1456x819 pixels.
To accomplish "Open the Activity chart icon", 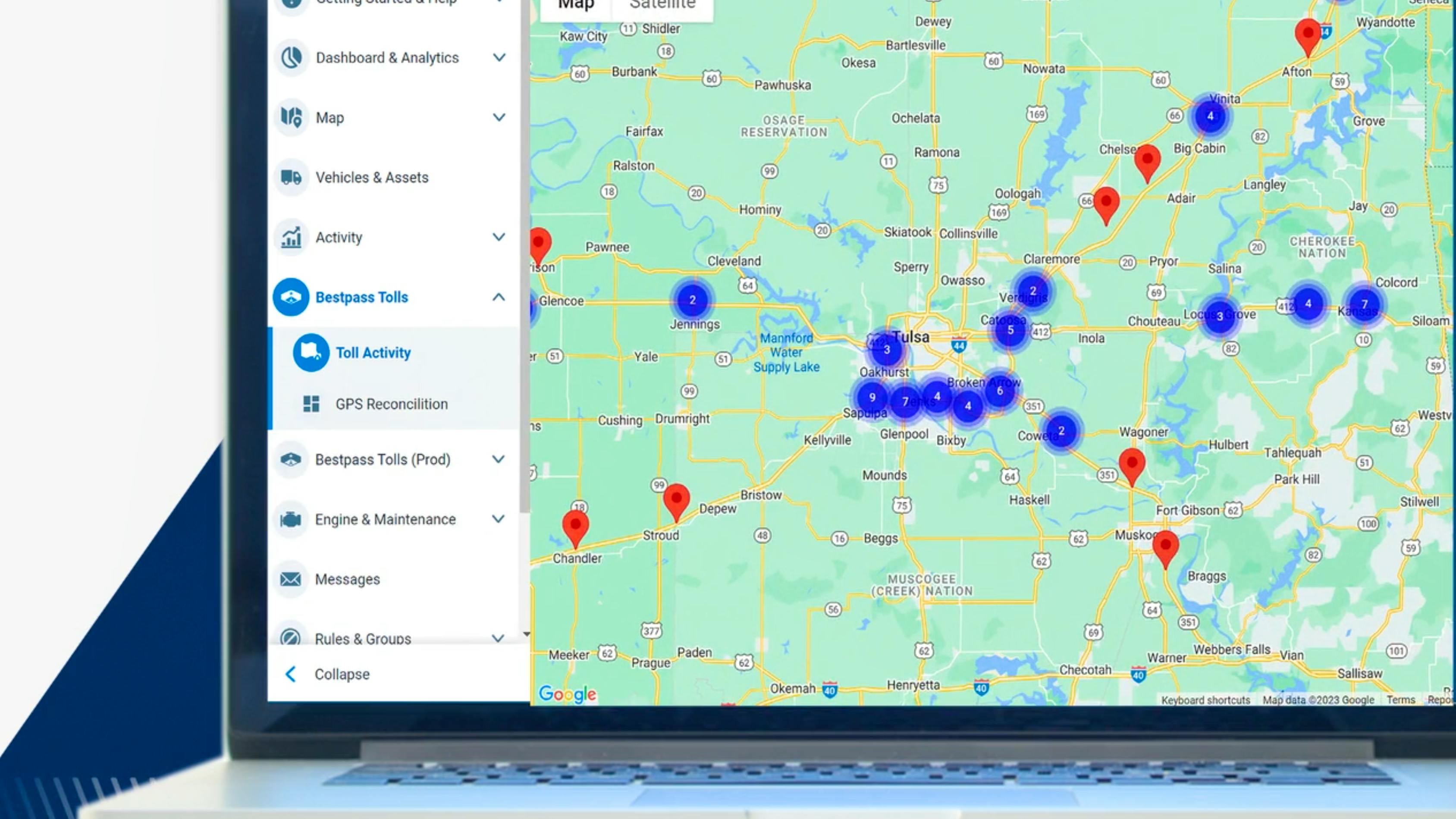I will 291,237.
